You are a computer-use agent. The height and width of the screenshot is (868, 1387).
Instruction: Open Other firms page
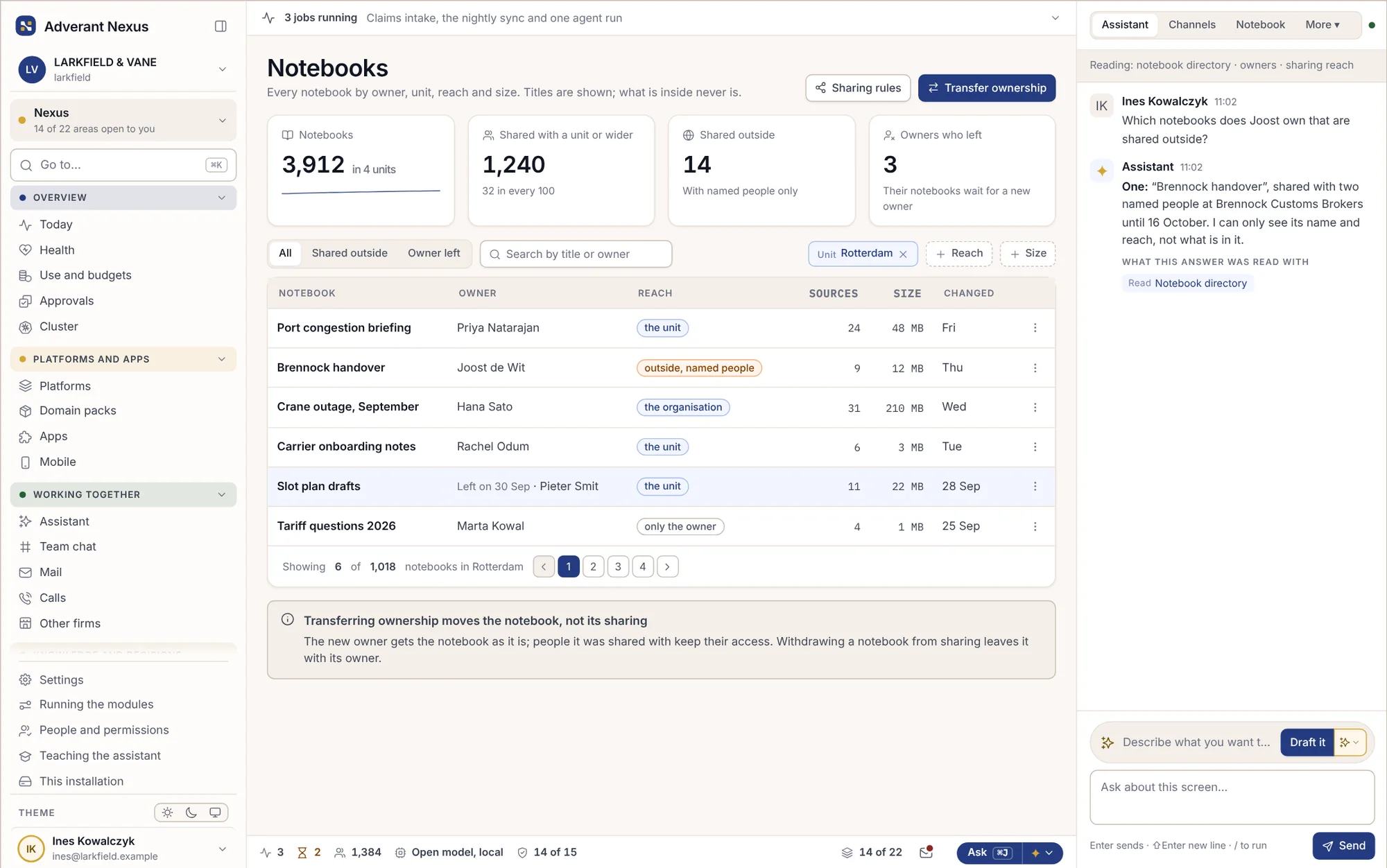point(70,623)
